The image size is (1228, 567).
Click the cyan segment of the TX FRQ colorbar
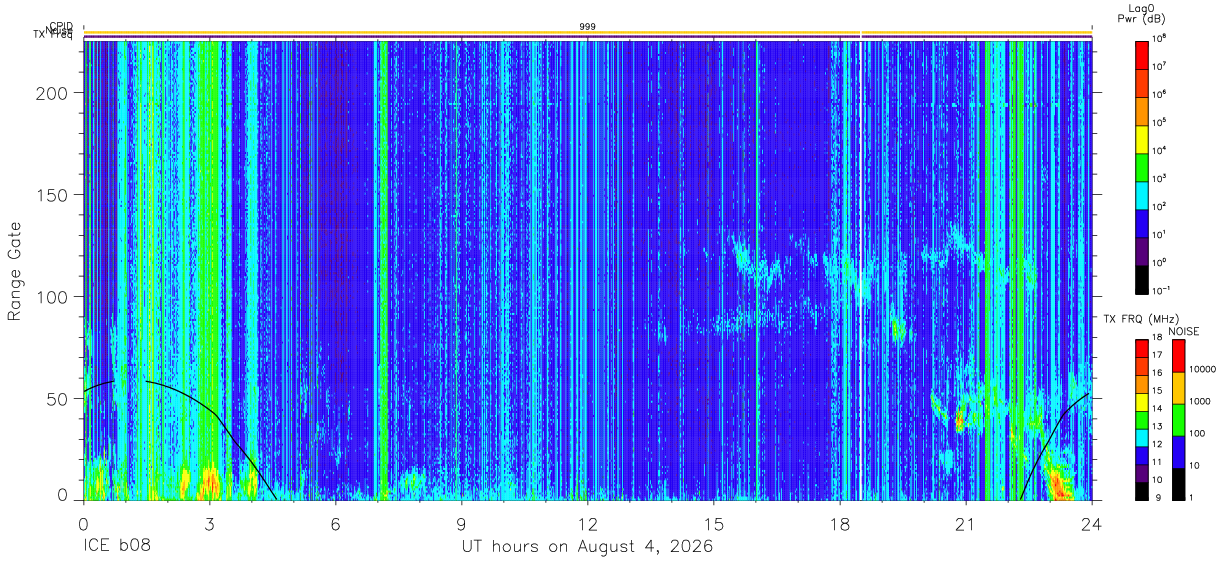(1141, 437)
